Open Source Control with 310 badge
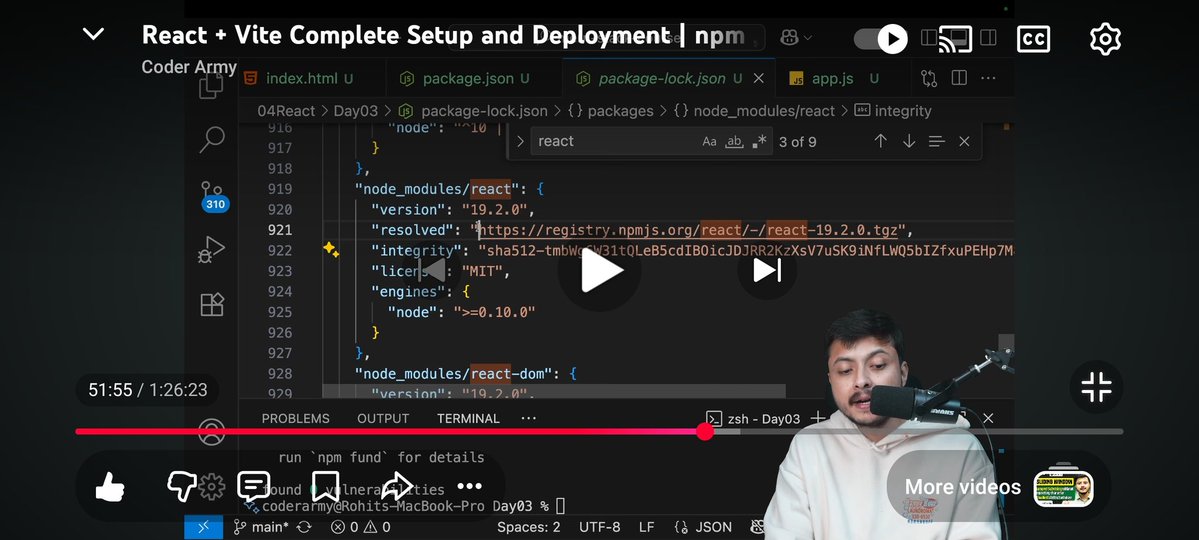 (x=213, y=197)
